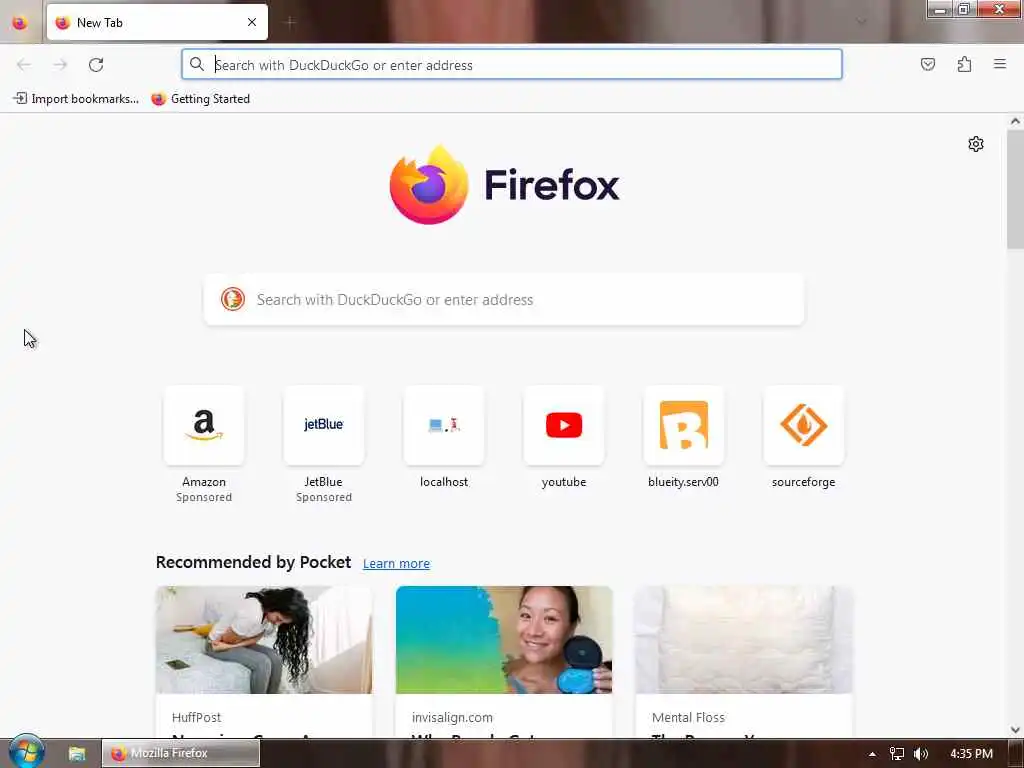The image size is (1024, 768).
Task: Open Windows Explorer from taskbar
Action: point(77,754)
